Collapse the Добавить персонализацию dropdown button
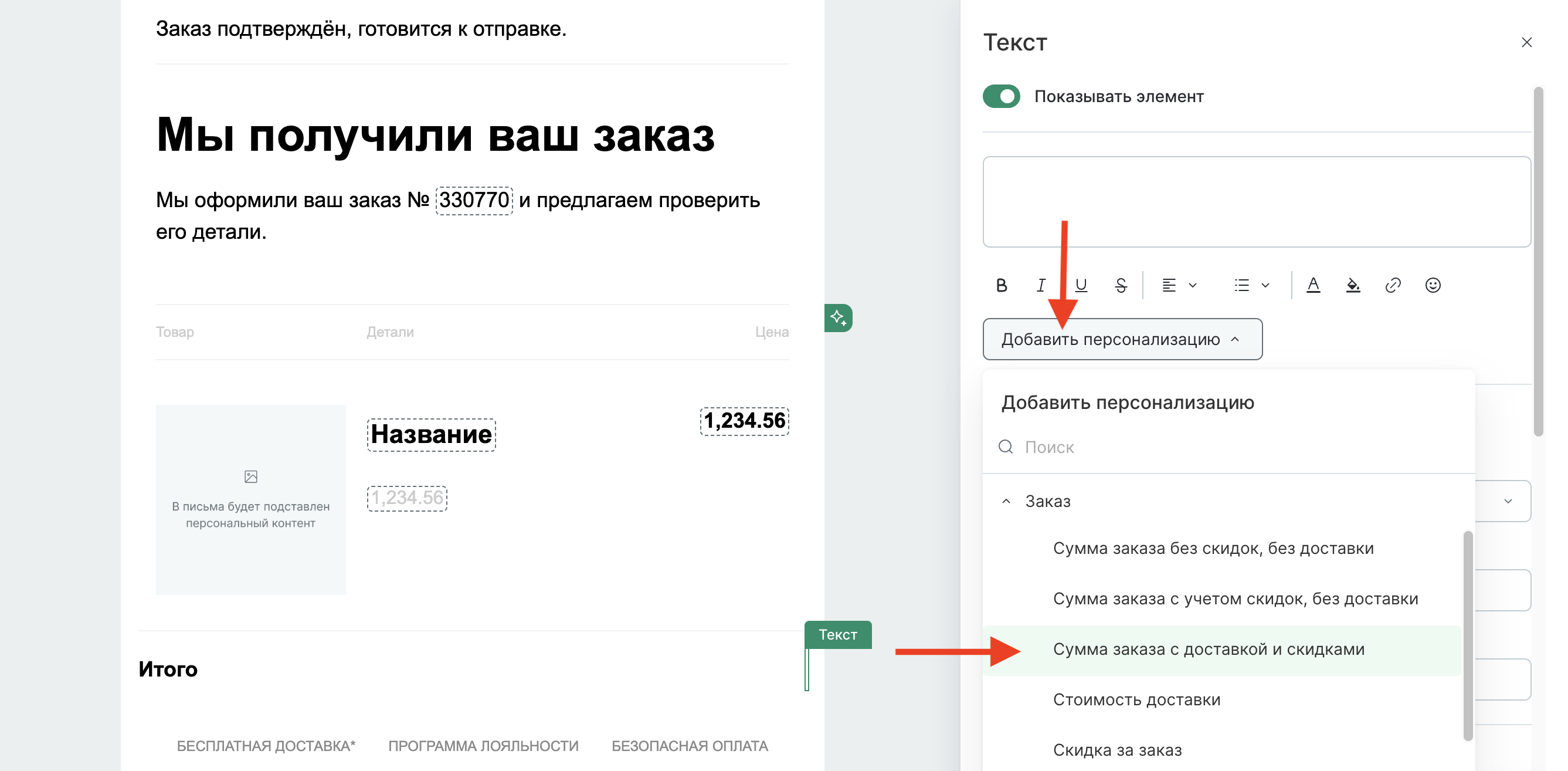This screenshot has height=771, width=1568. click(x=1122, y=339)
